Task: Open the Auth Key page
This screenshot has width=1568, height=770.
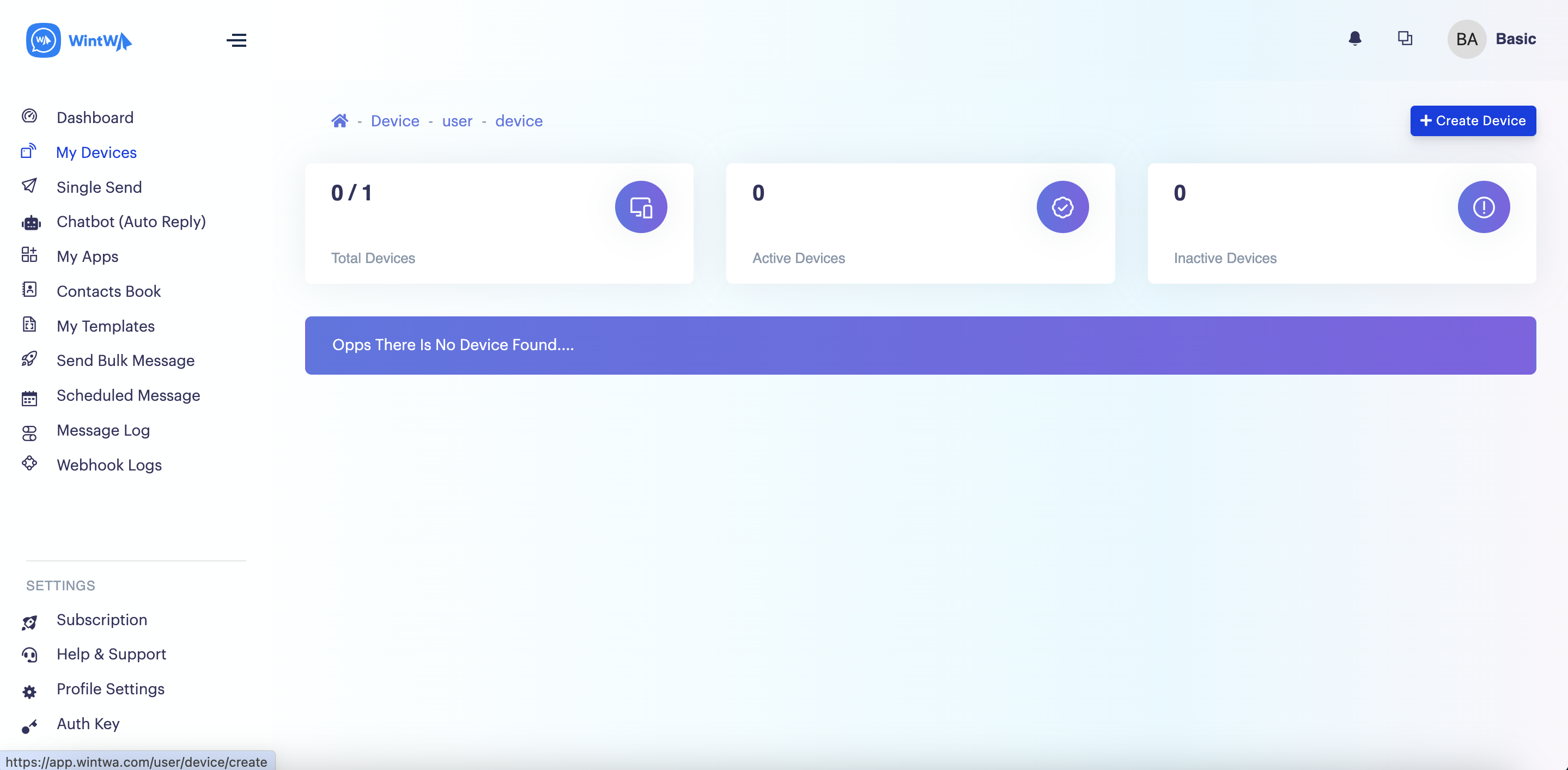Action: point(88,724)
